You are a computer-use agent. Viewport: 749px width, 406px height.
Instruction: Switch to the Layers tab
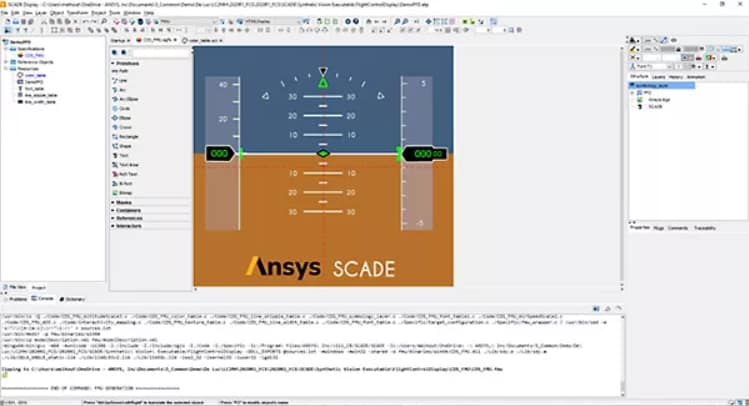[x=658, y=76]
